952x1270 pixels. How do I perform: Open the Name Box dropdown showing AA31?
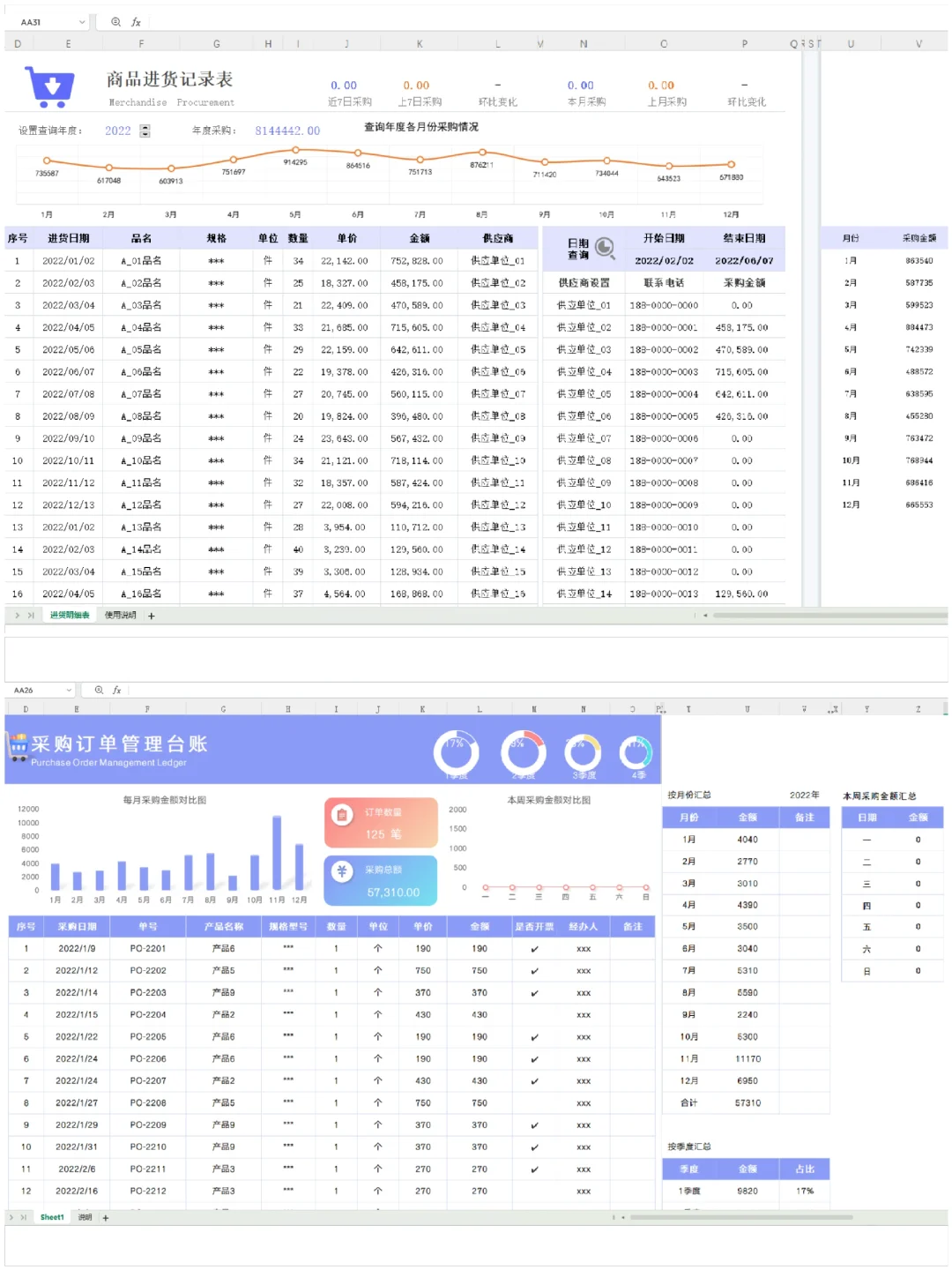(x=84, y=22)
